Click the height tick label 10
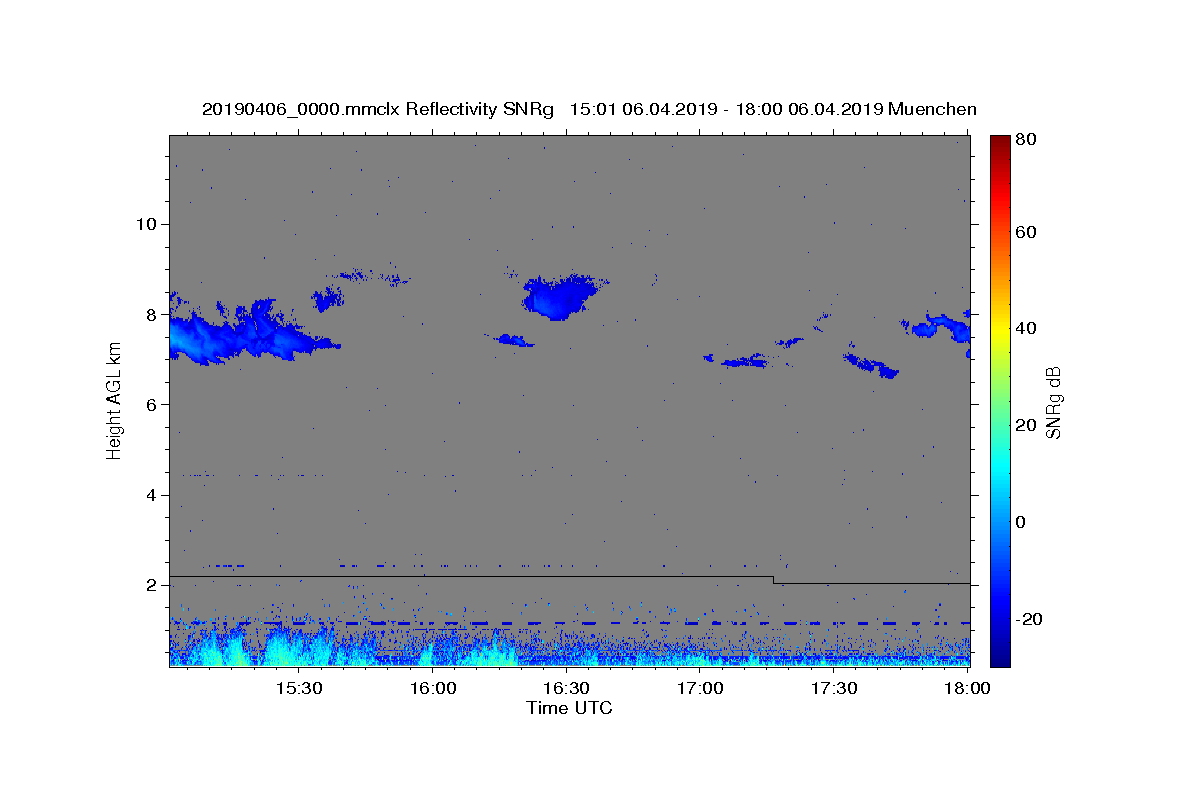Image resolution: width=1200 pixels, height=800 pixels. point(145,224)
